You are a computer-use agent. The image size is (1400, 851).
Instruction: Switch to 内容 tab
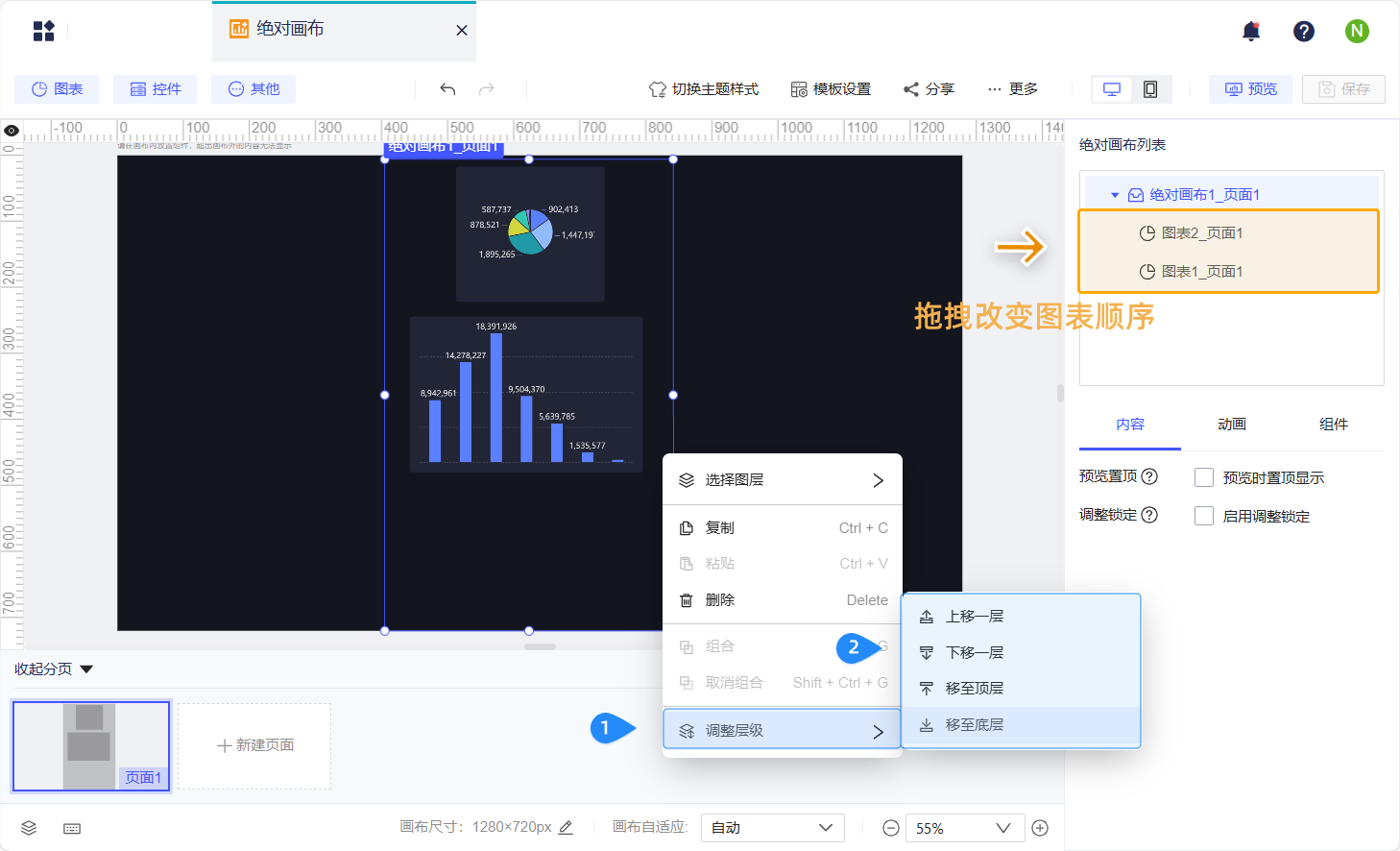coord(1130,425)
